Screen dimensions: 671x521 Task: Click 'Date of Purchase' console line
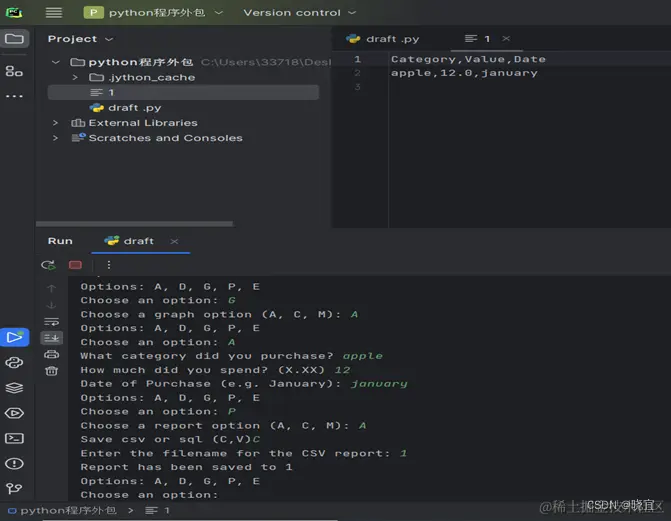244,384
